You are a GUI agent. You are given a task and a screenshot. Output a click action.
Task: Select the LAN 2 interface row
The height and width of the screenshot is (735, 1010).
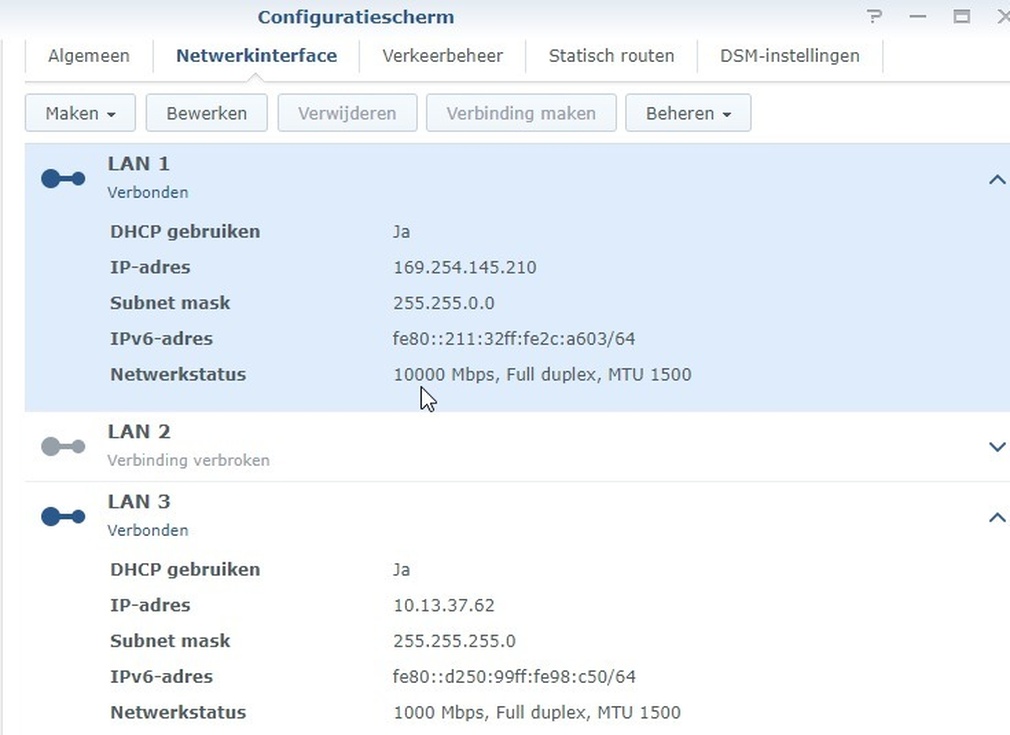click(x=500, y=446)
